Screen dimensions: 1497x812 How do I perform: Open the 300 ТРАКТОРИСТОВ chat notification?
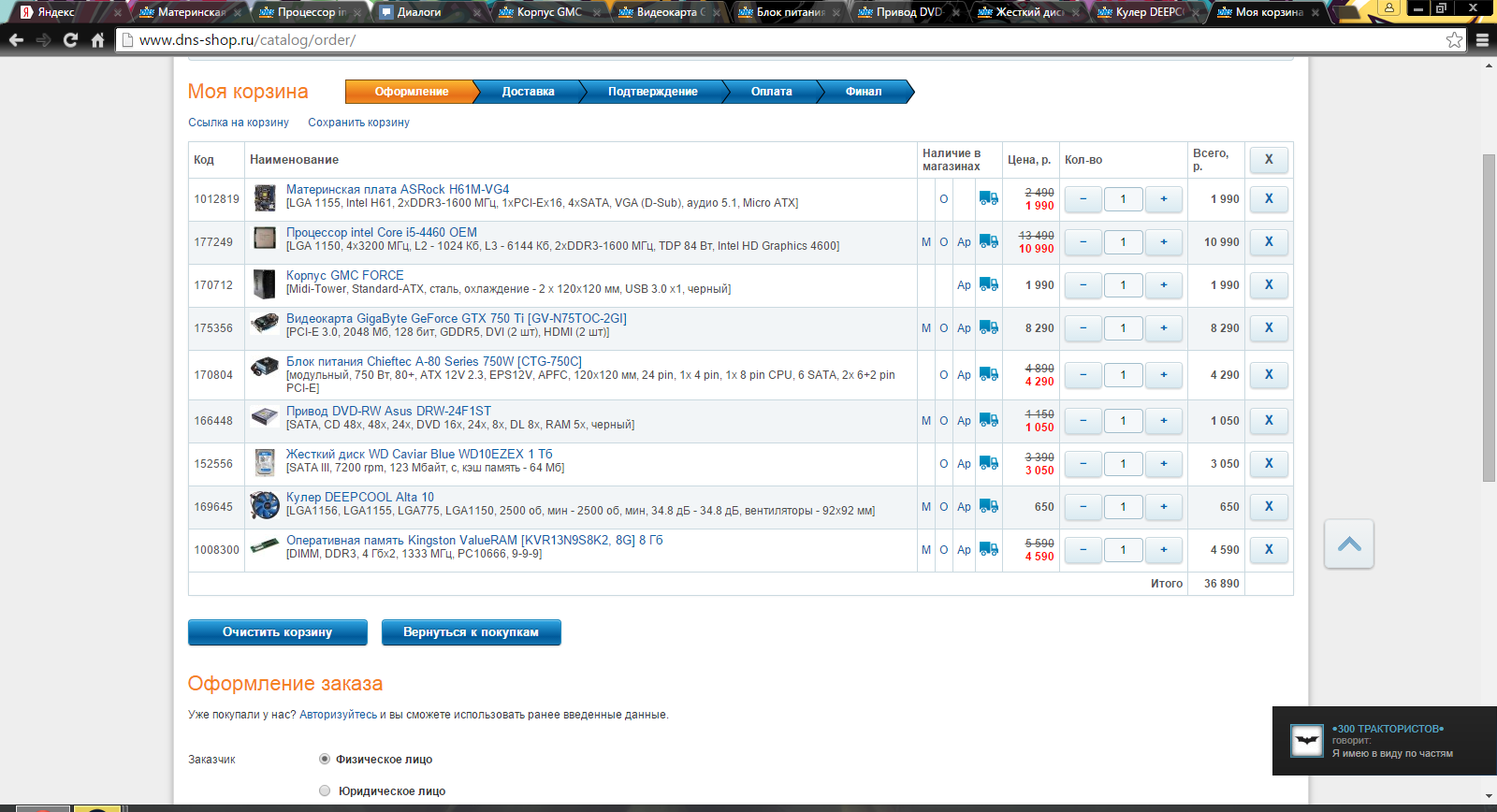click(x=1385, y=741)
